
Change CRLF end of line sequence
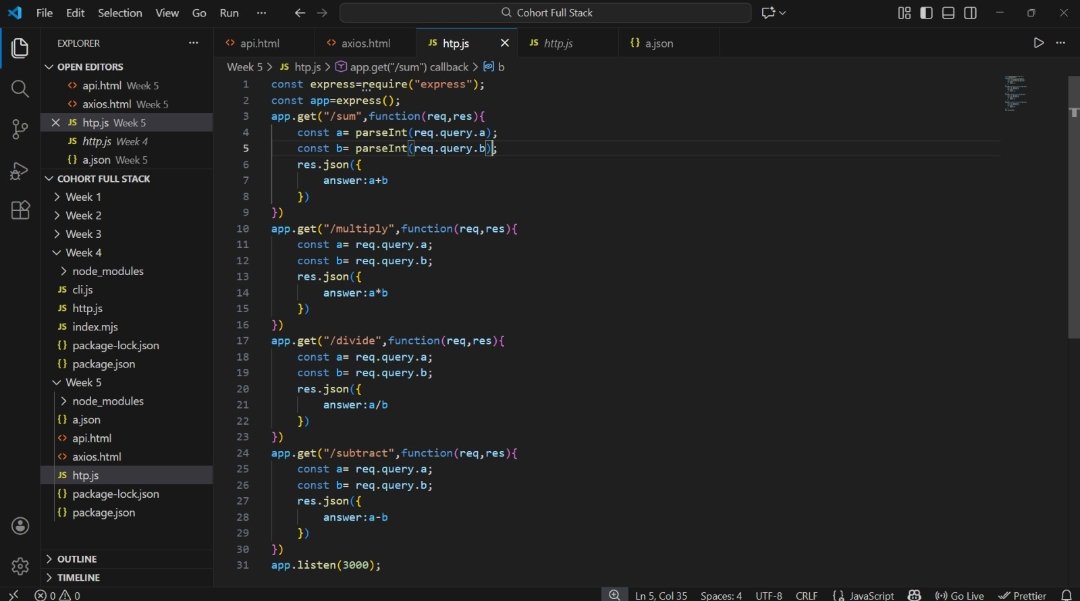[x=807, y=595]
